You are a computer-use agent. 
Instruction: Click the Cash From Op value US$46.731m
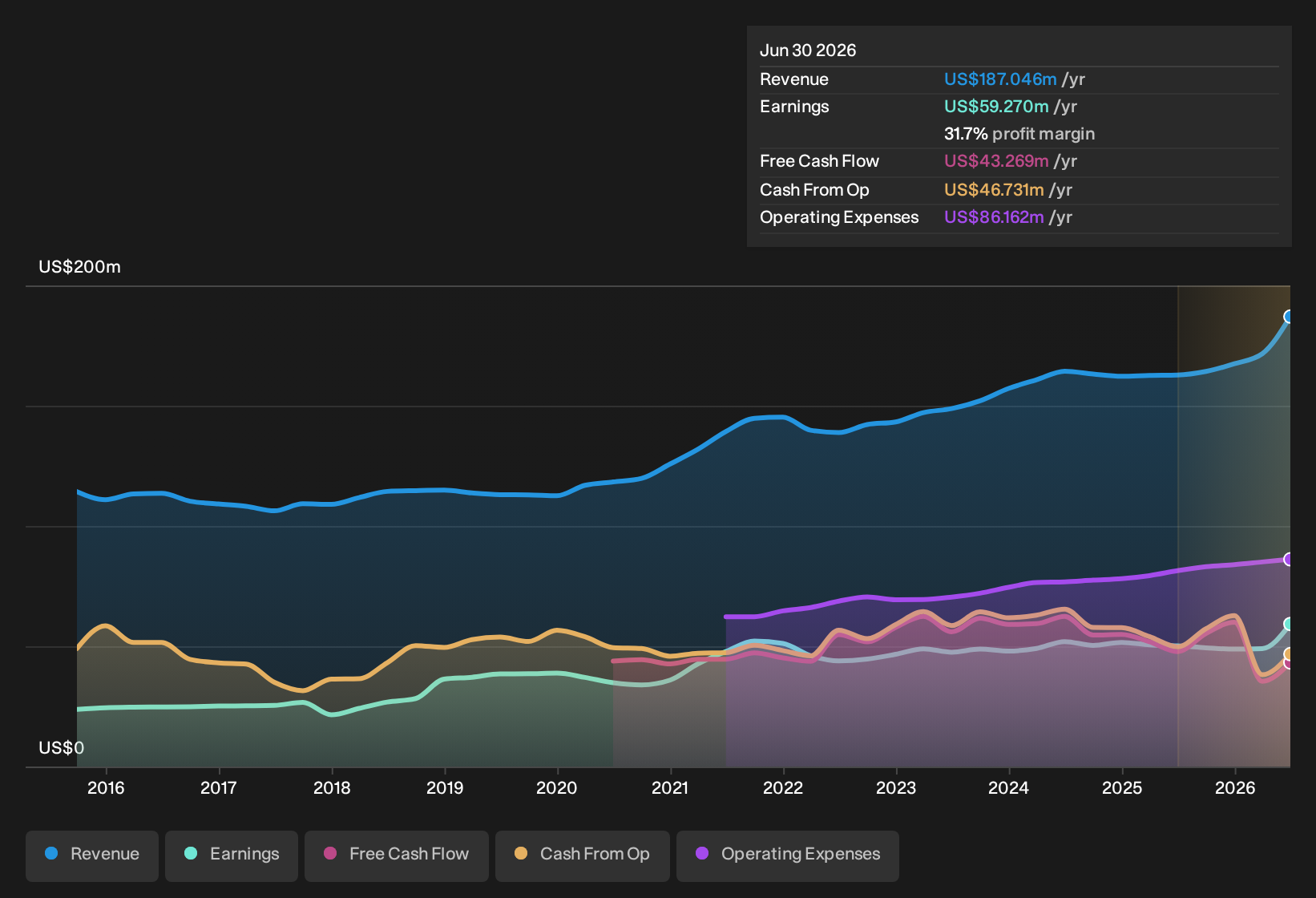pos(994,190)
